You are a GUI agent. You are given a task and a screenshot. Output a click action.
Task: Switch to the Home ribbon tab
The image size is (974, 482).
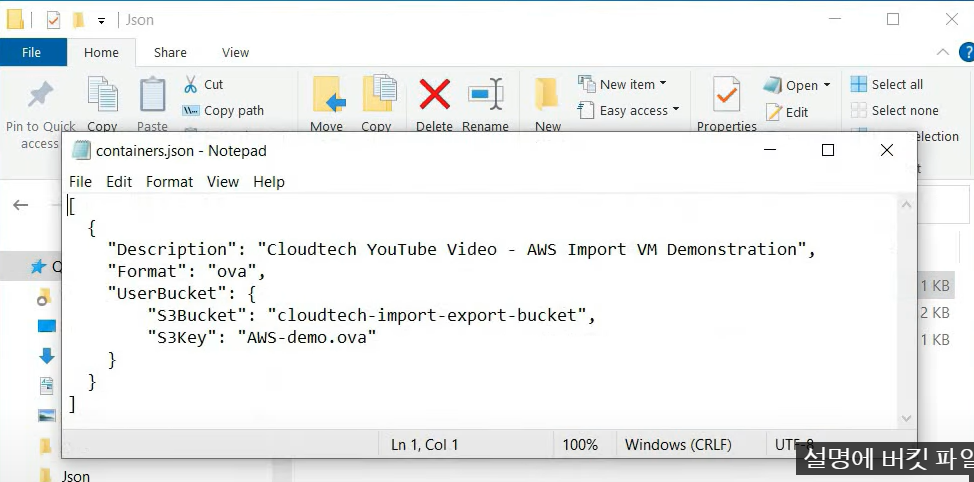(x=101, y=52)
